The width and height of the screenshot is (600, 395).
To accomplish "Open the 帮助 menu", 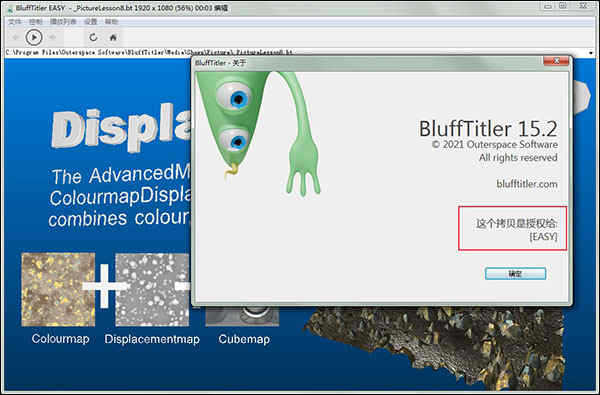I will [x=111, y=22].
